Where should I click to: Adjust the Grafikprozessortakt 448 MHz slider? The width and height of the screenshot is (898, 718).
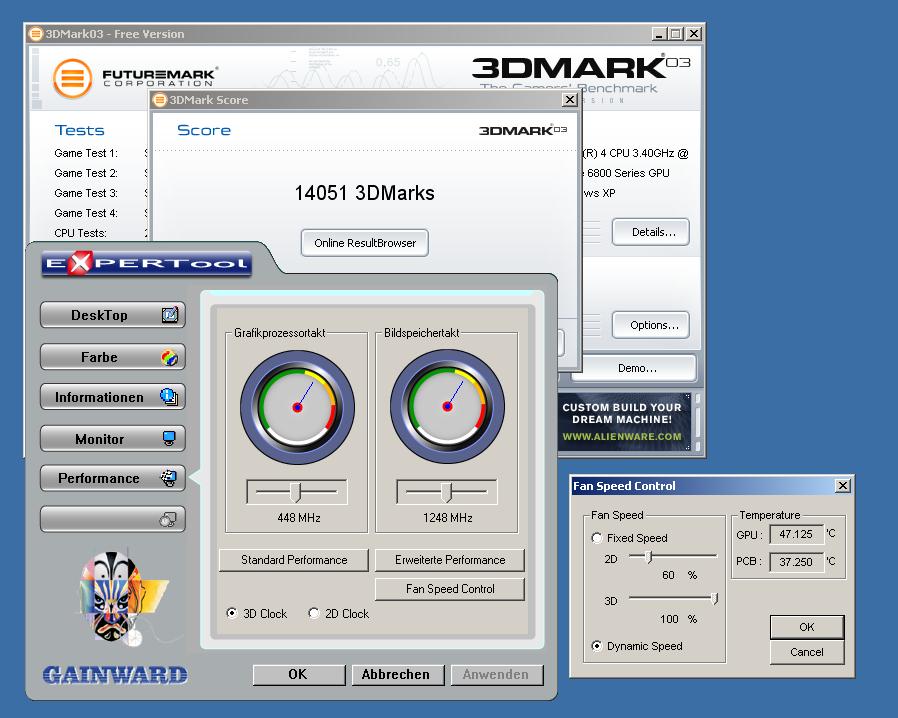[296, 491]
